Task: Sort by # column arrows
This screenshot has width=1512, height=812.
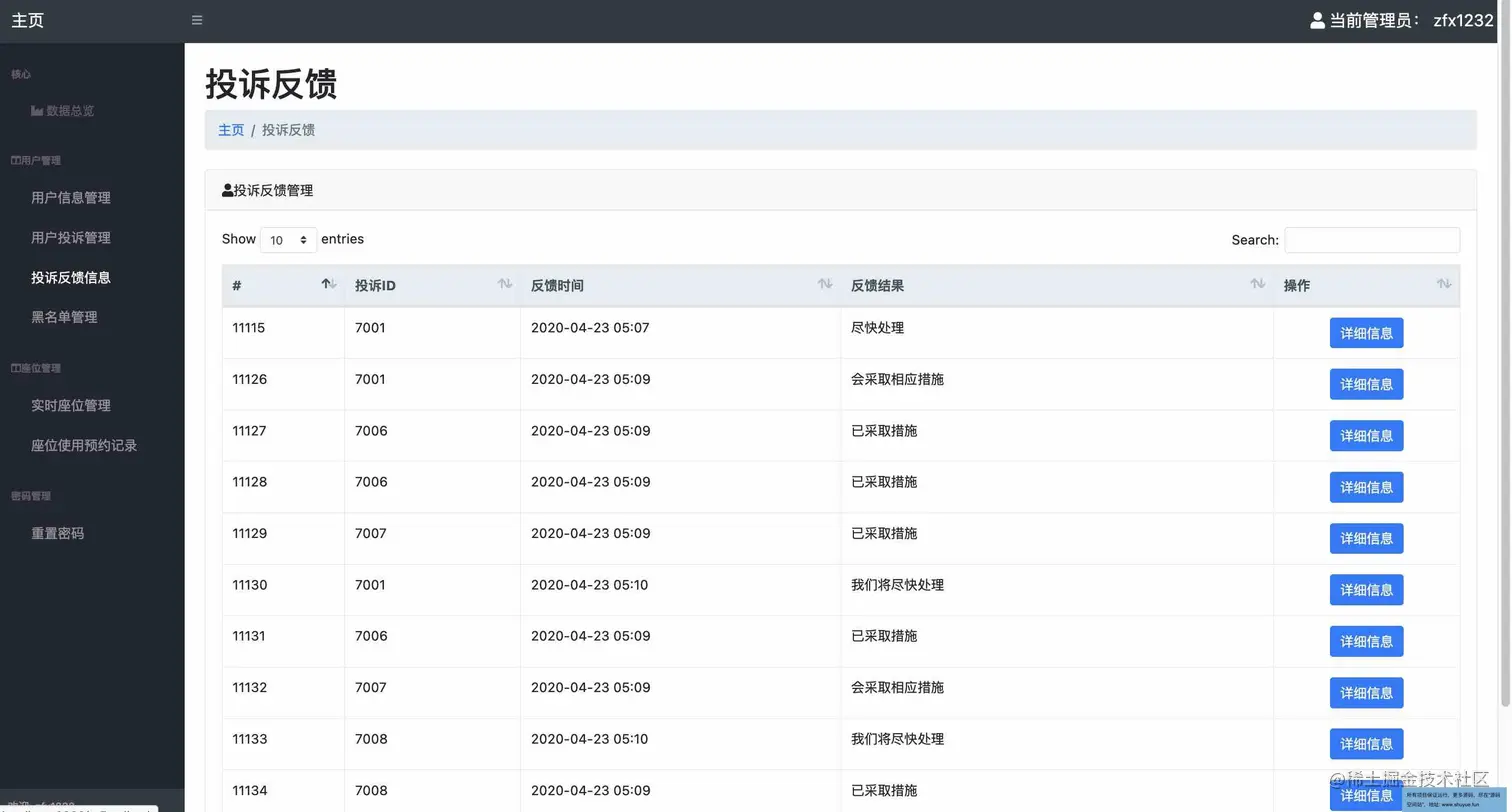Action: point(329,285)
